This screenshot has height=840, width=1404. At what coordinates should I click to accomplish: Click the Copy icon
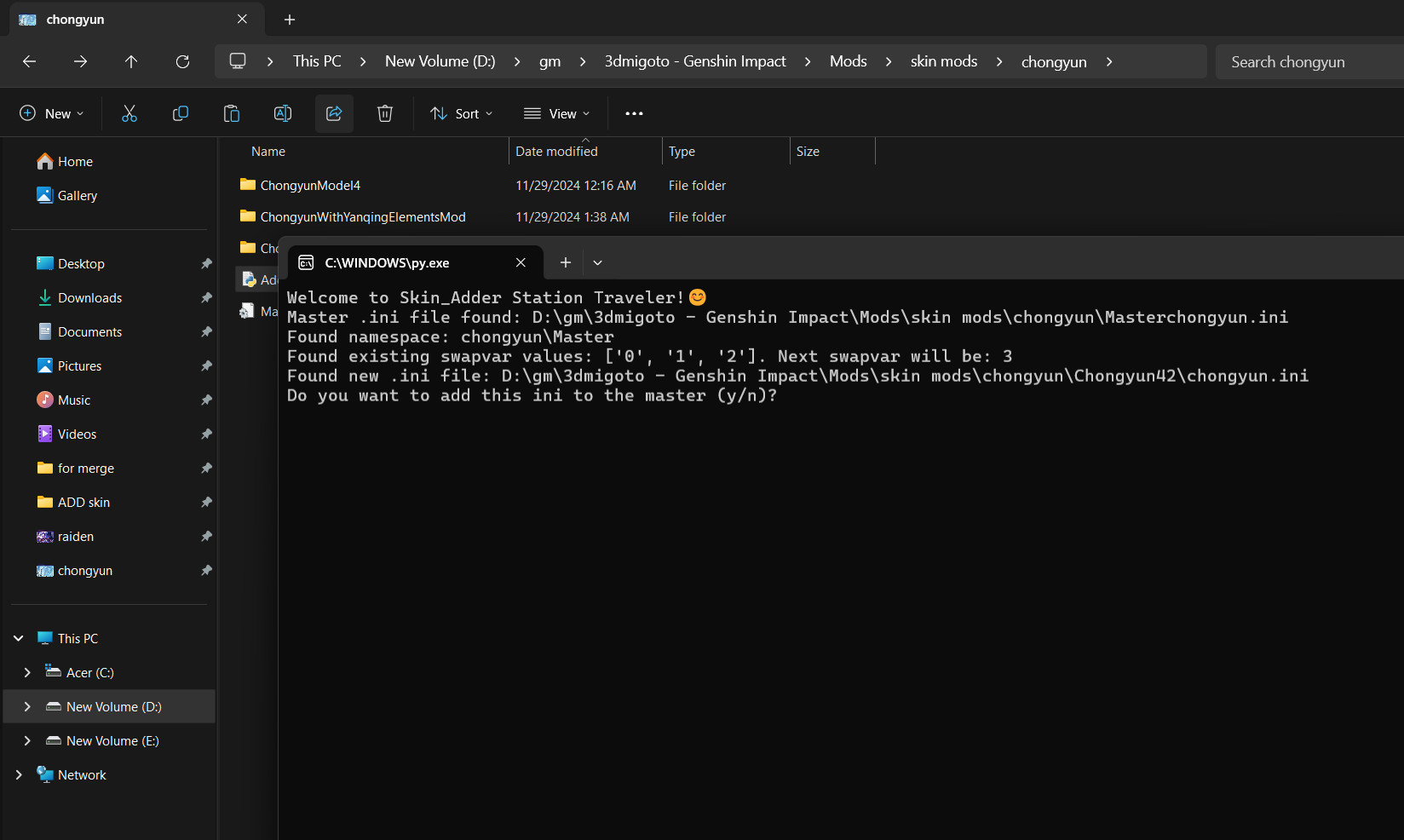click(x=180, y=112)
